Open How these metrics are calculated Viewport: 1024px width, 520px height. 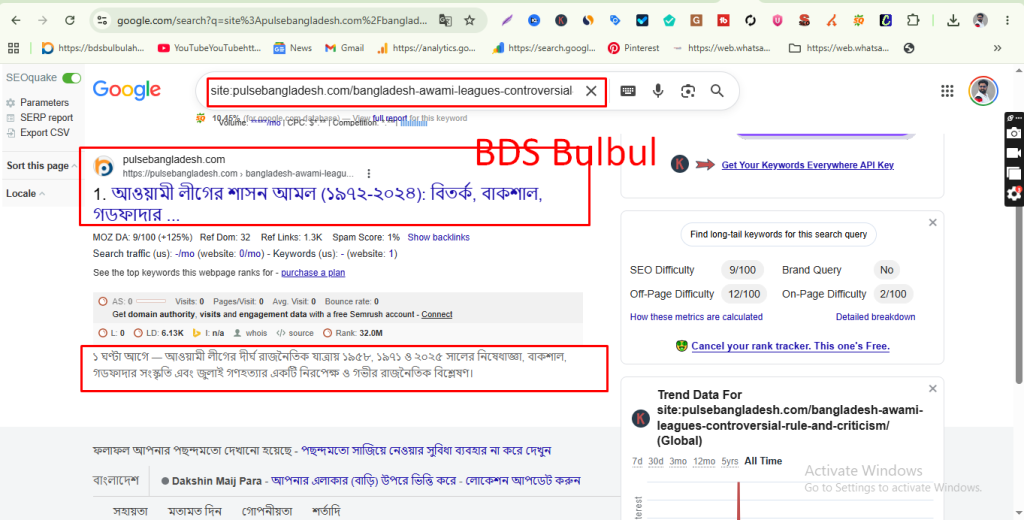pyautogui.click(x=696, y=317)
